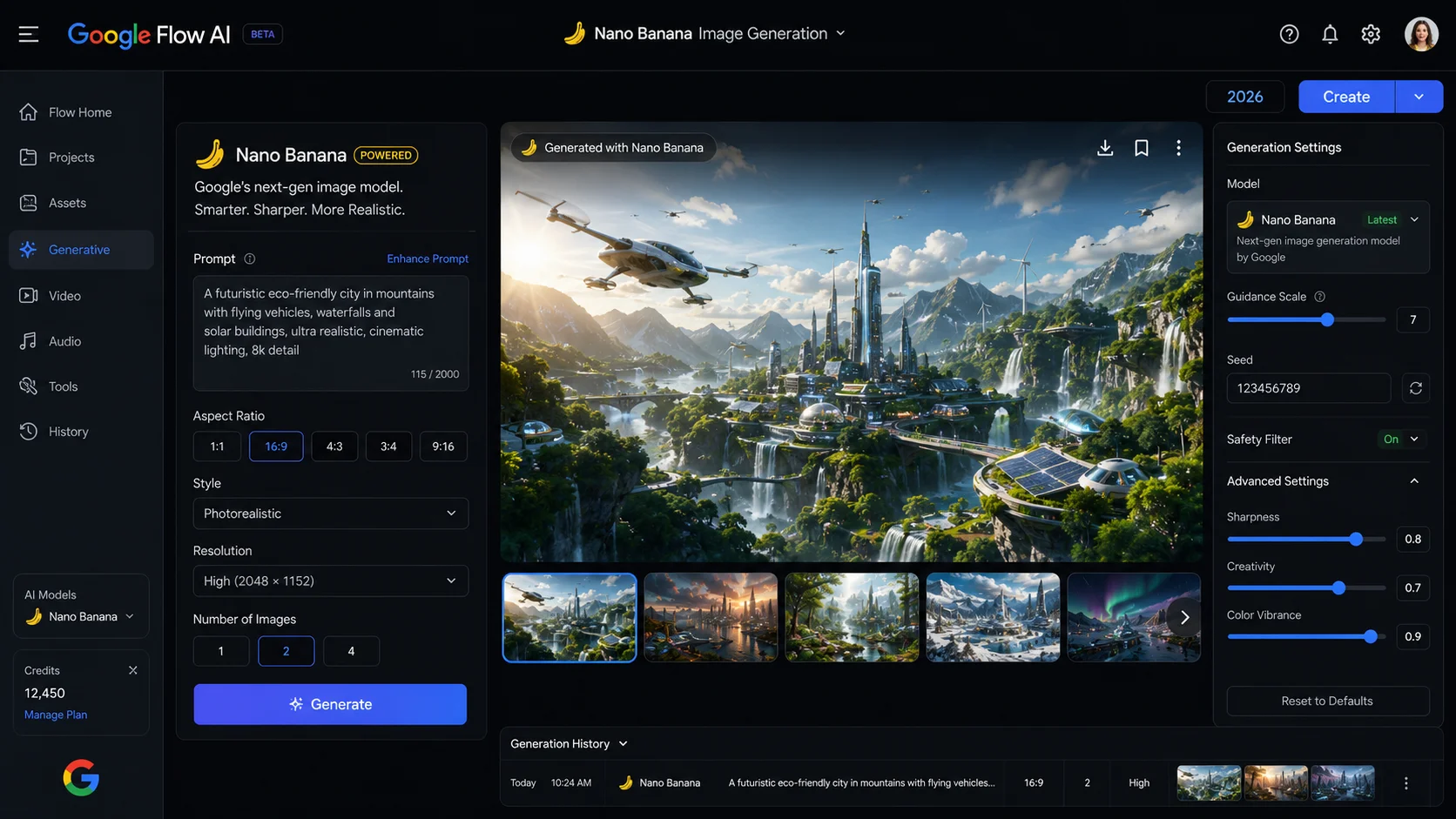The image size is (1456, 819).
Task: Set number of images to 2
Action: click(286, 651)
